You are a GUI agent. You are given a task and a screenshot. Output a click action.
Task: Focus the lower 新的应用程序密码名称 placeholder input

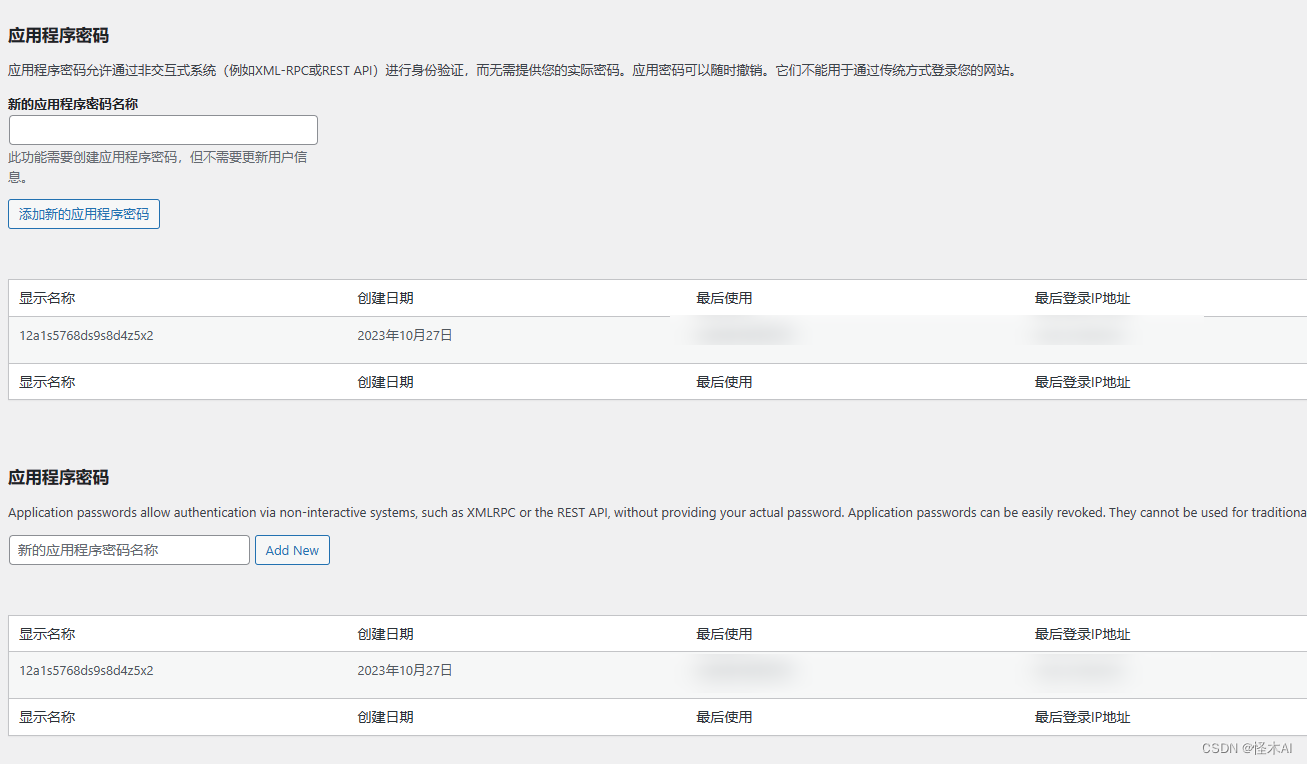[x=129, y=550]
